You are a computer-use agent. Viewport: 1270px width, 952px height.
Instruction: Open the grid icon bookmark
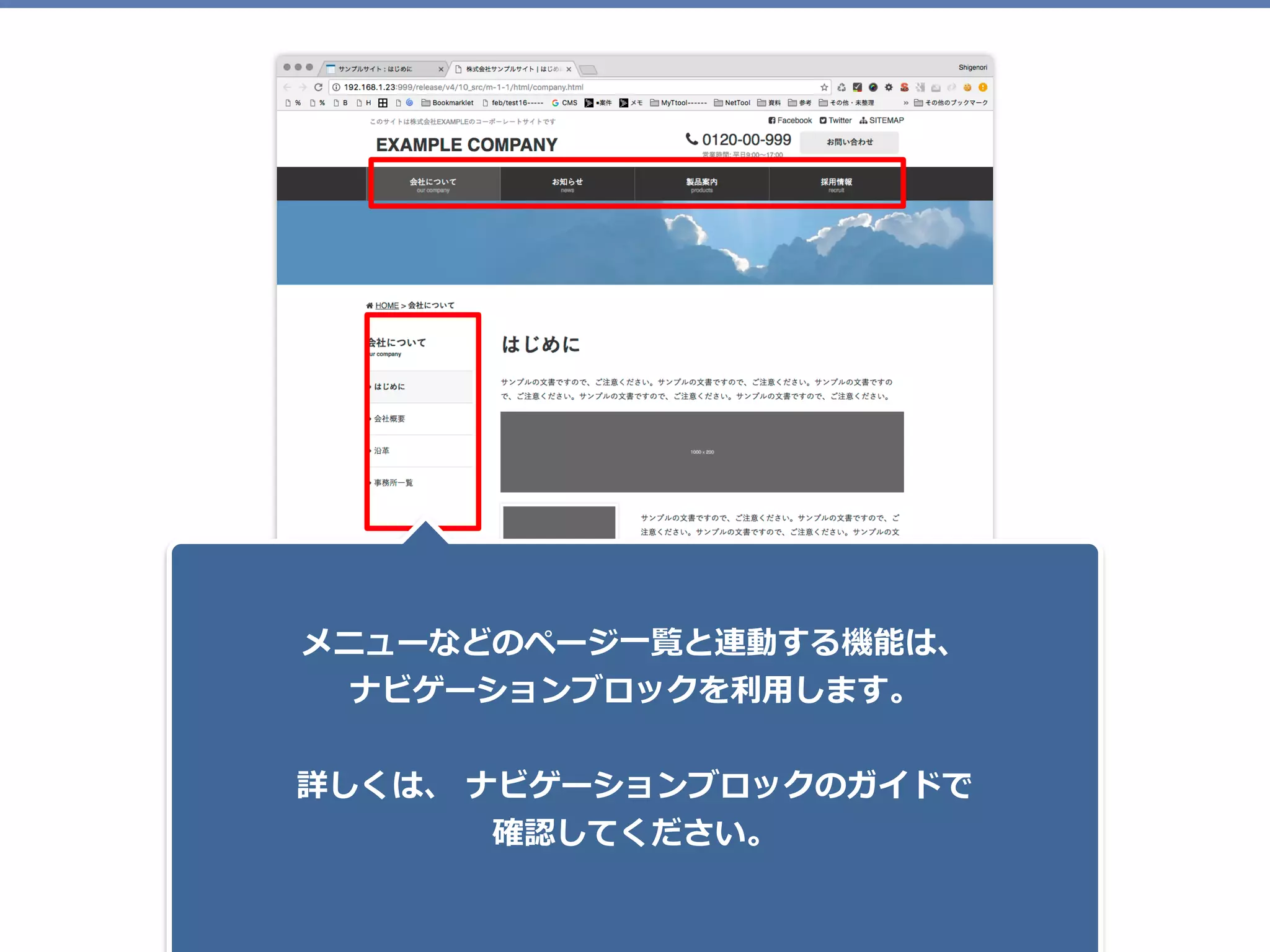[x=383, y=103]
